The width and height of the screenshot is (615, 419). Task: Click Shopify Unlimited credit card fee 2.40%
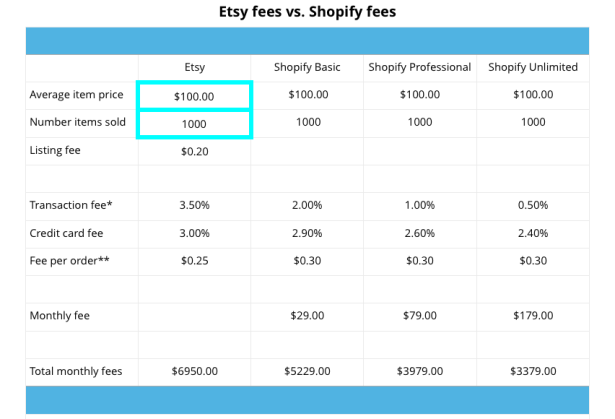[x=533, y=233]
